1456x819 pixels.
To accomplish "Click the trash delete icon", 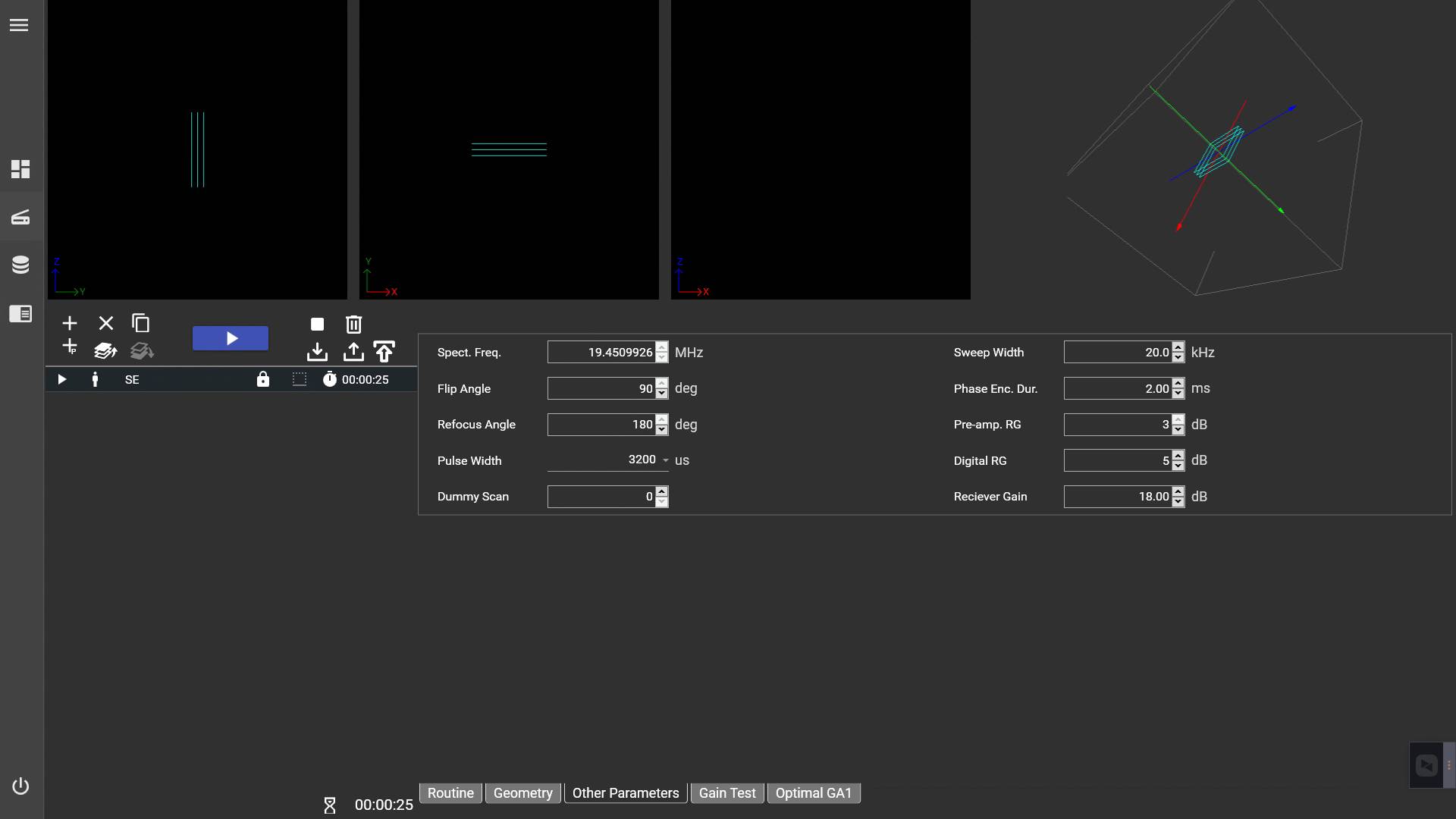I will [353, 325].
